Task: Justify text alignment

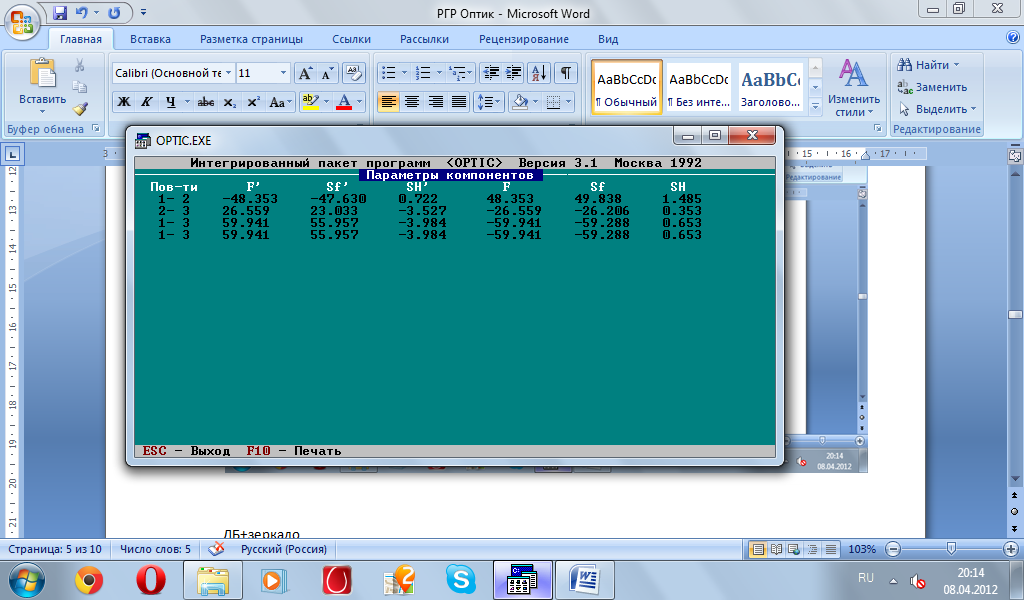Action: [459, 102]
